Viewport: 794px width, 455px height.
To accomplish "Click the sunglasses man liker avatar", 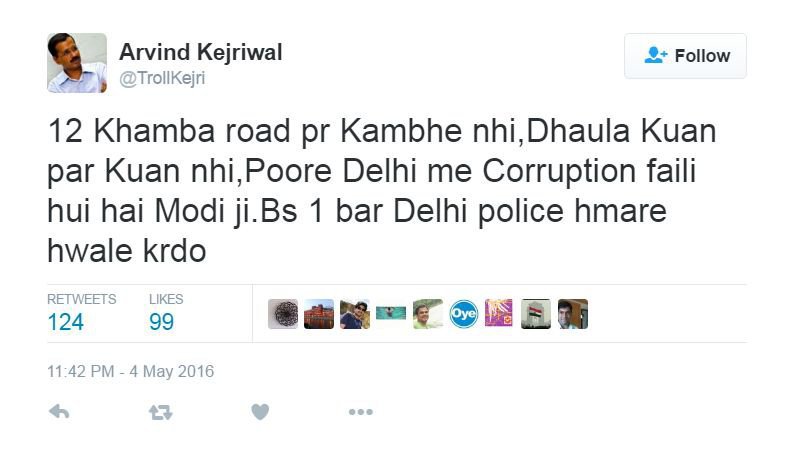I will (x=355, y=314).
